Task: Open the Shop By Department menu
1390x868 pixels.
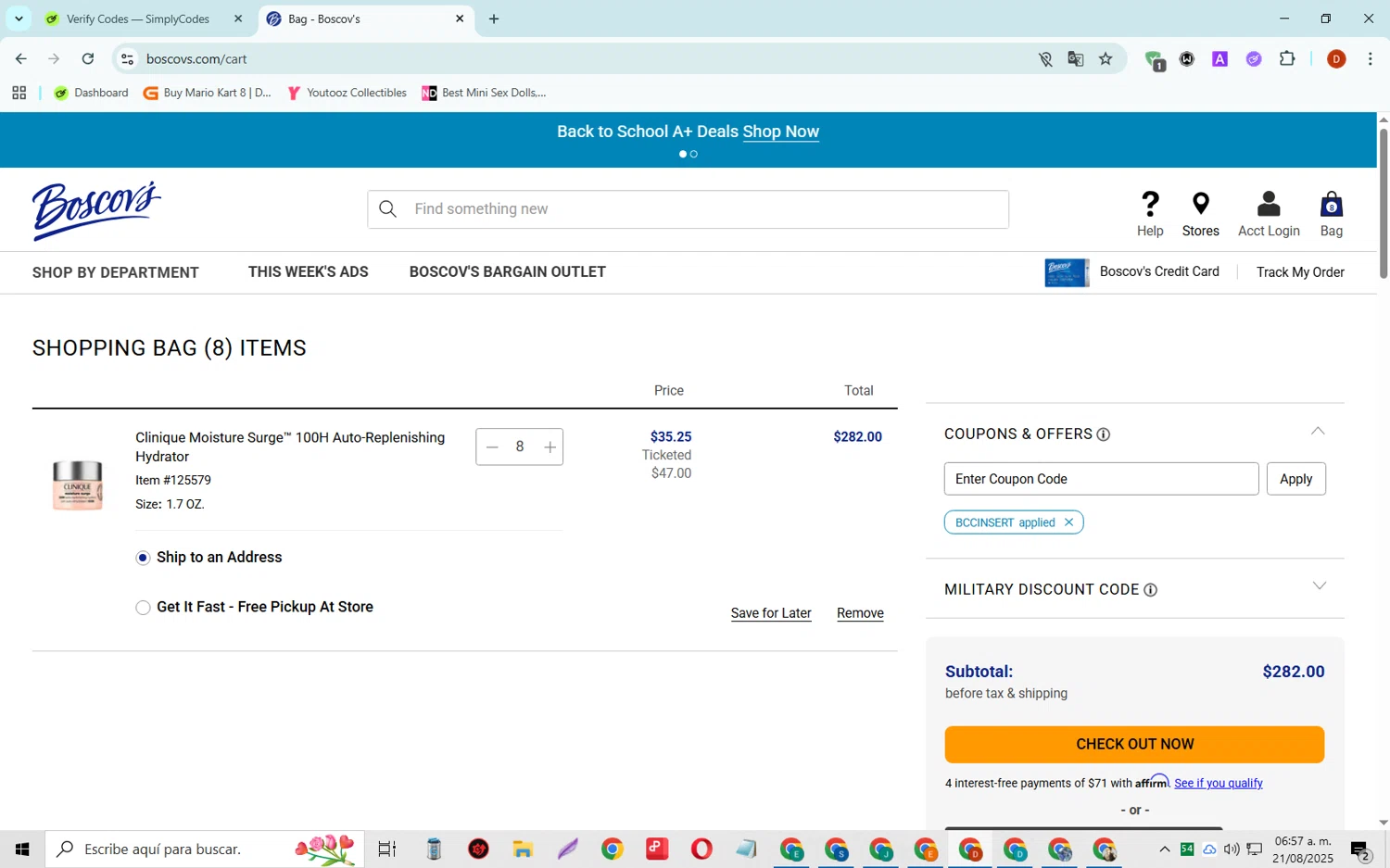Action: (116, 272)
